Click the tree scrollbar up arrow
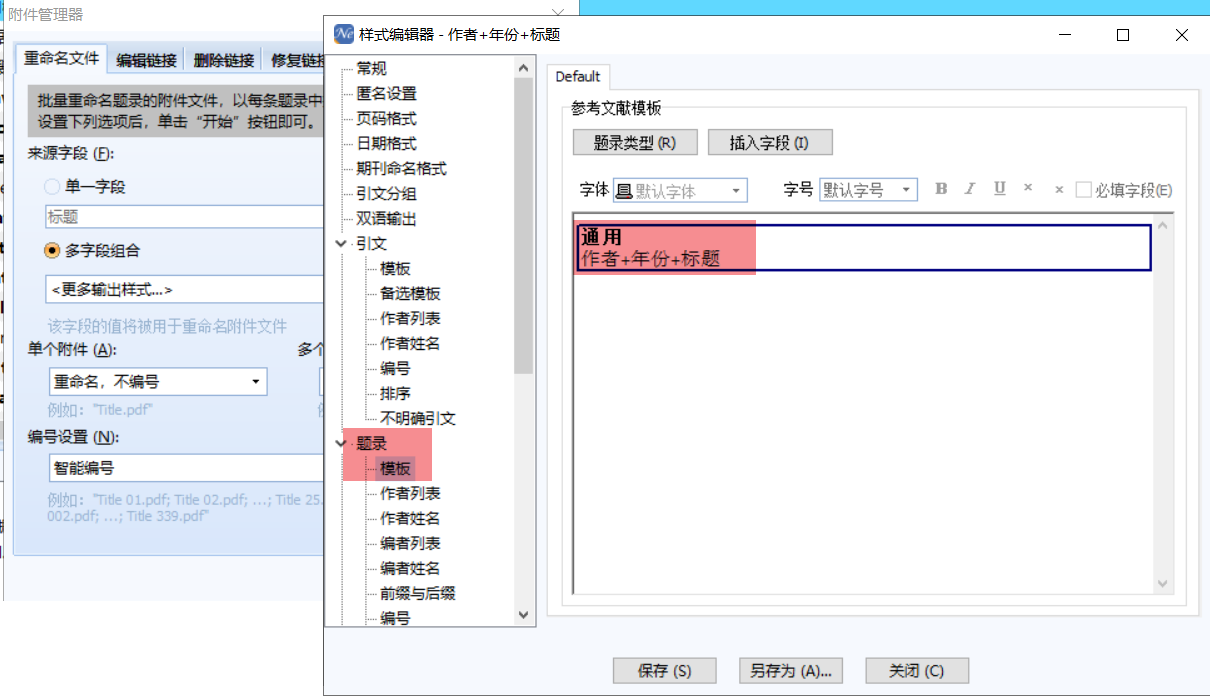The image size is (1210, 698). (x=525, y=67)
